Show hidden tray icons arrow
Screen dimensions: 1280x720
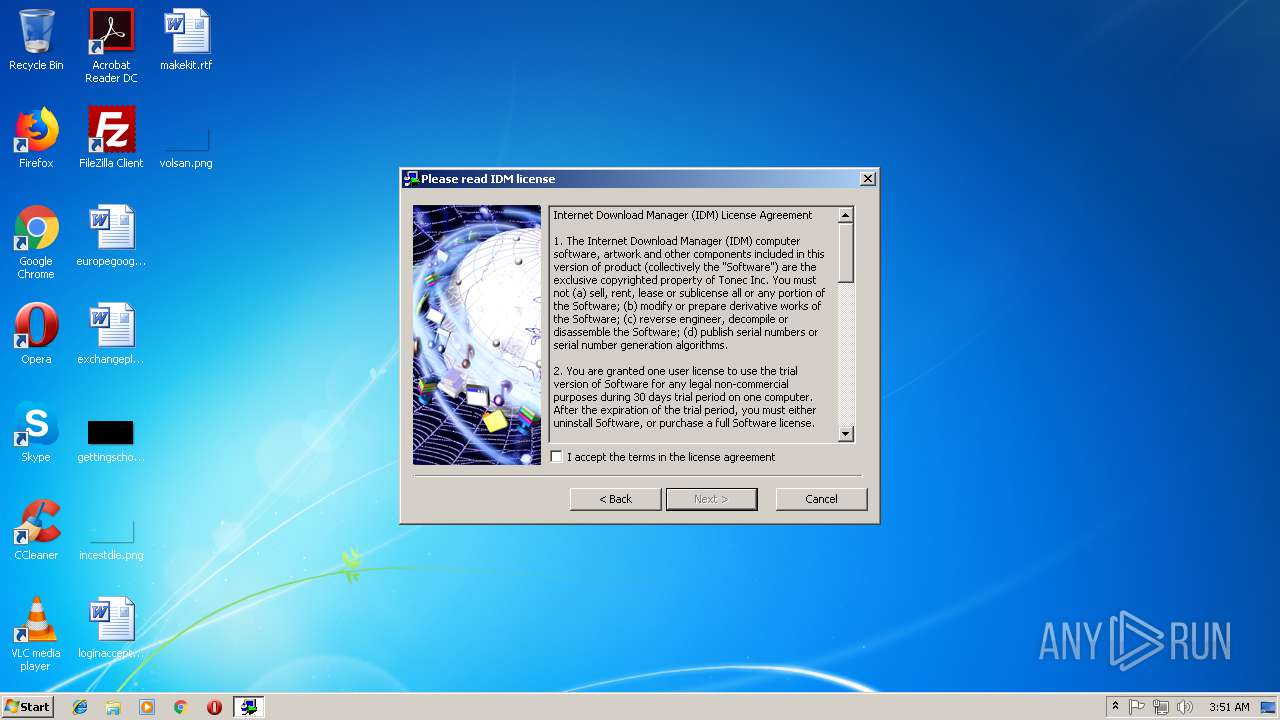coord(1115,707)
